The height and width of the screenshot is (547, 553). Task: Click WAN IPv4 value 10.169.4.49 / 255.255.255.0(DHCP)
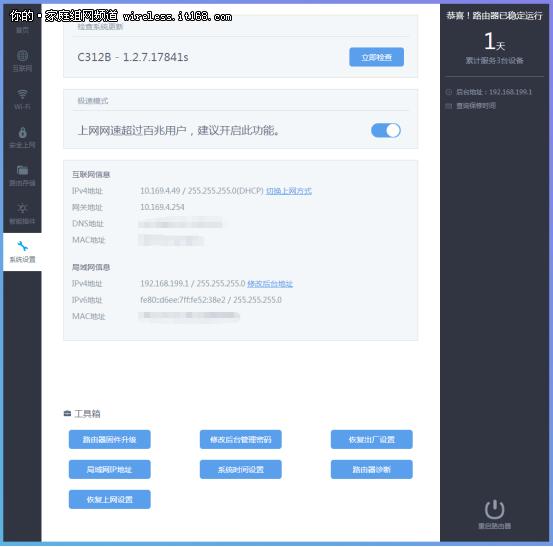pos(202,191)
